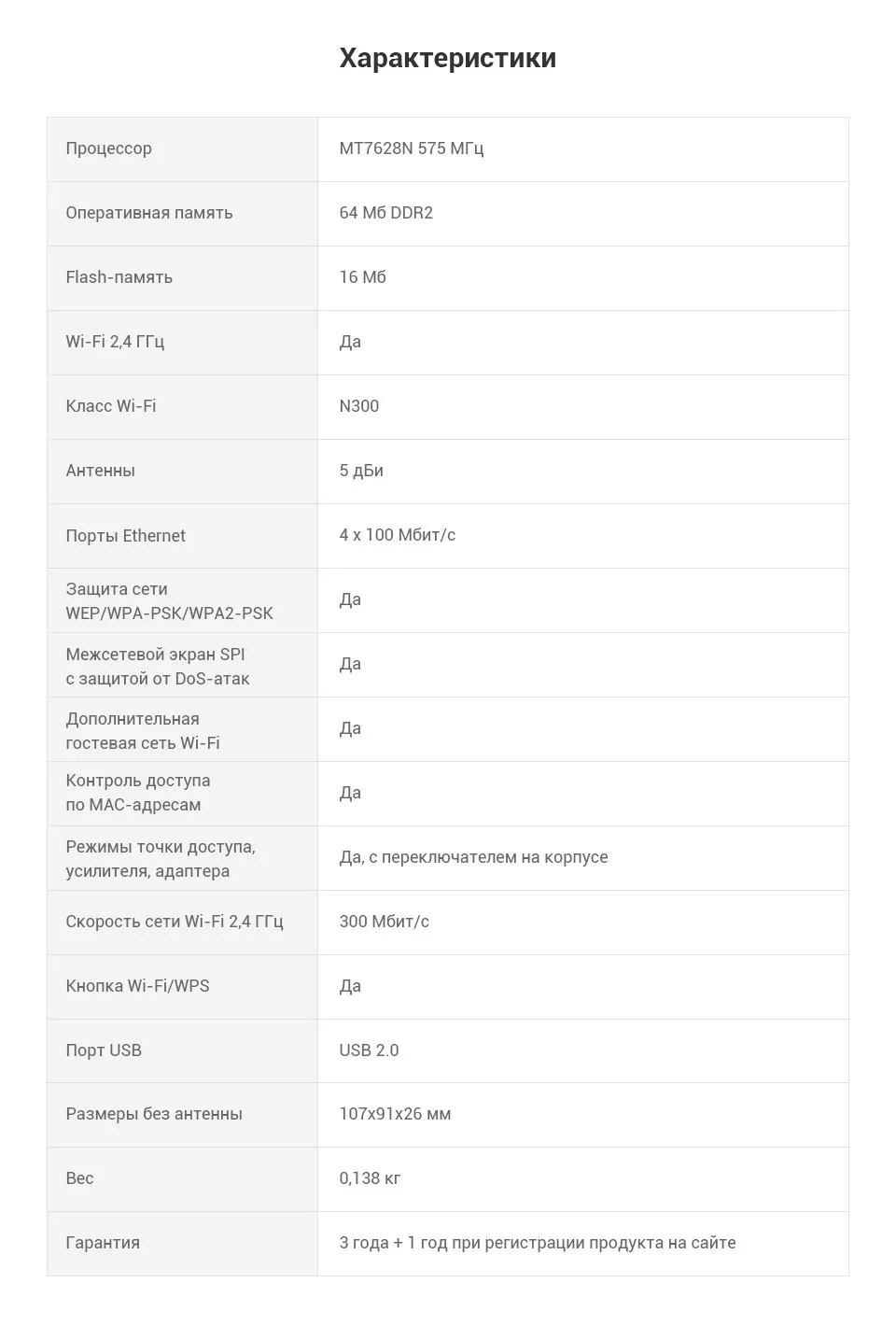
Task: Select the Антенны 5 дБи value
Action: point(361,471)
